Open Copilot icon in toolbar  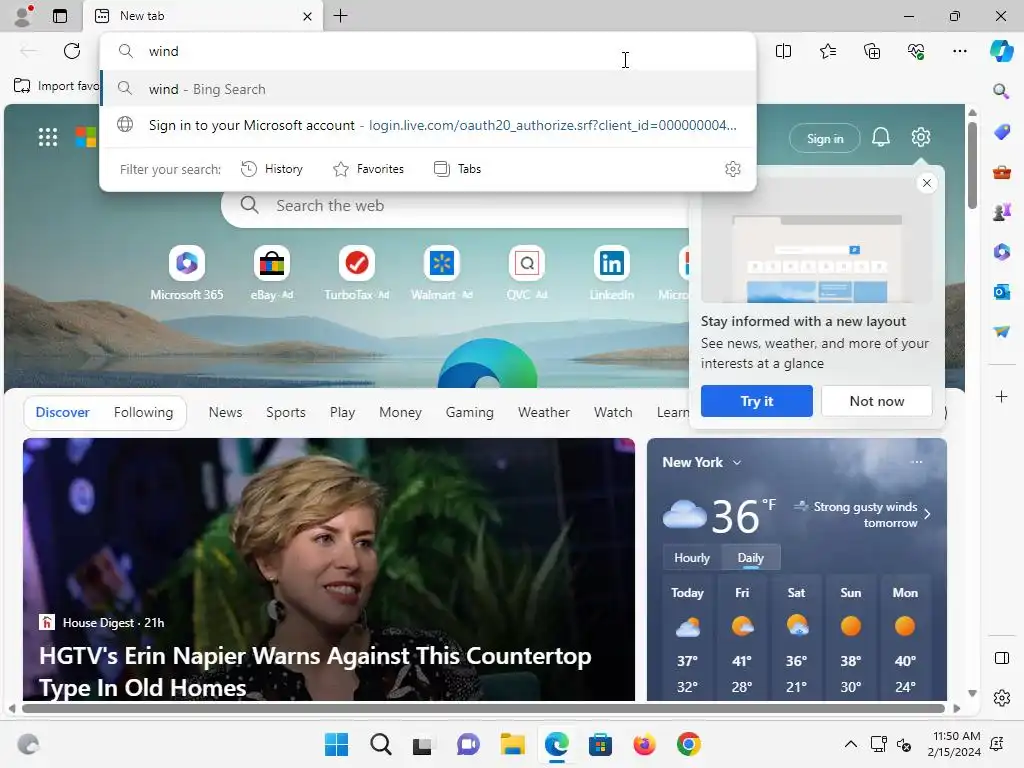coord(1001,51)
